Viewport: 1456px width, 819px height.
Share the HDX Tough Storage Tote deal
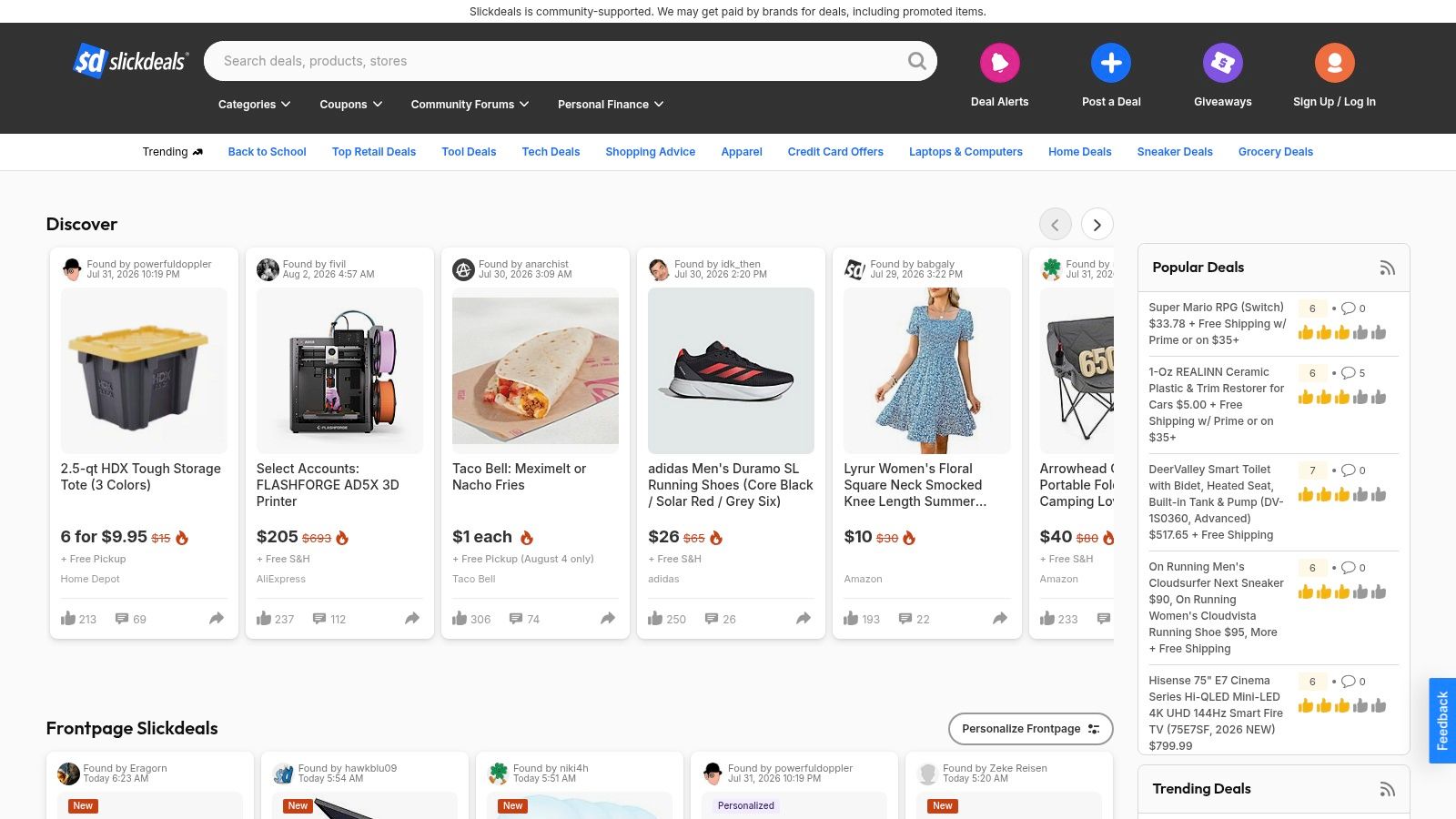click(x=217, y=619)
